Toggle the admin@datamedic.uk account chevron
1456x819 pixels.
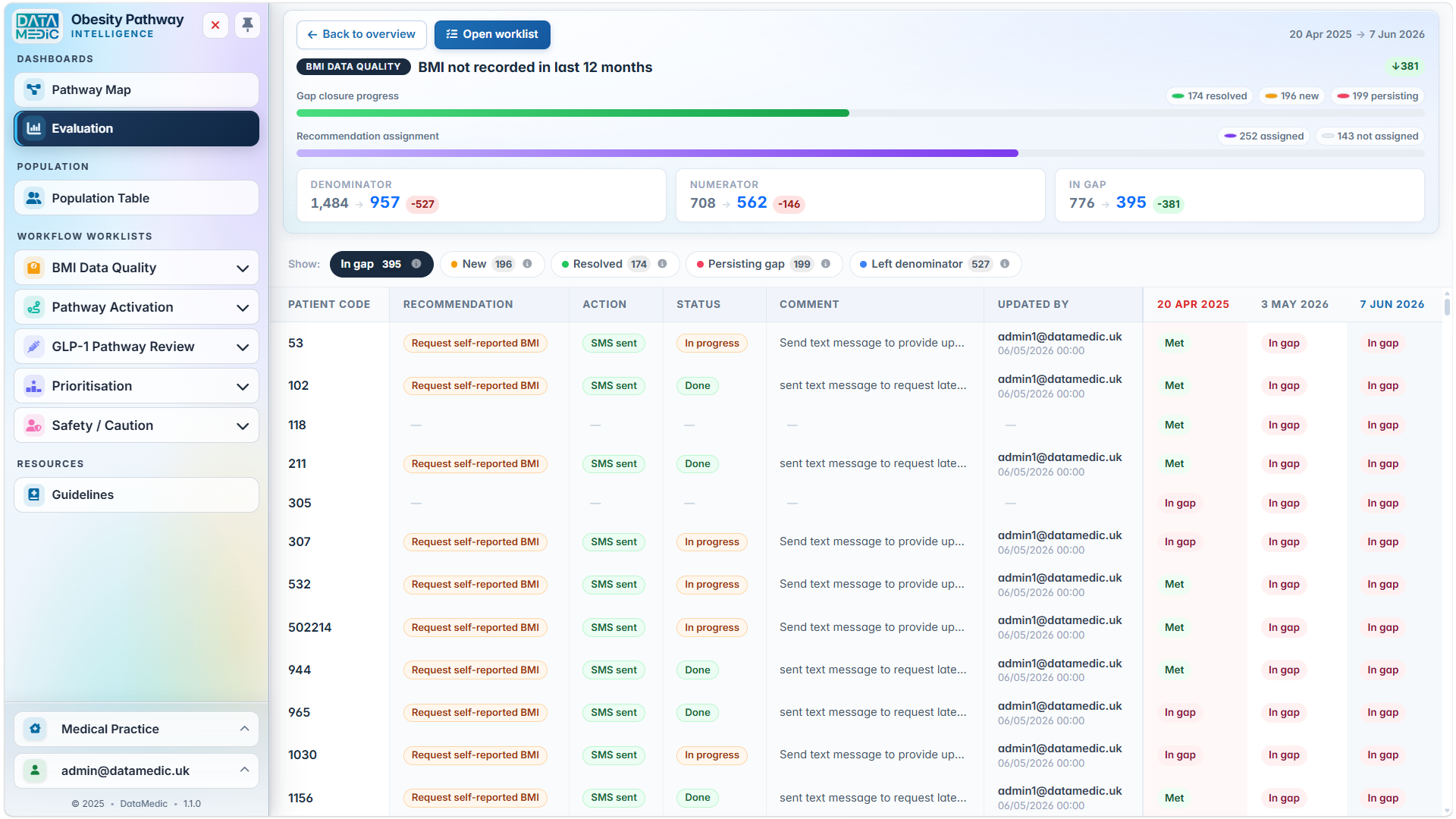[244, 770]
